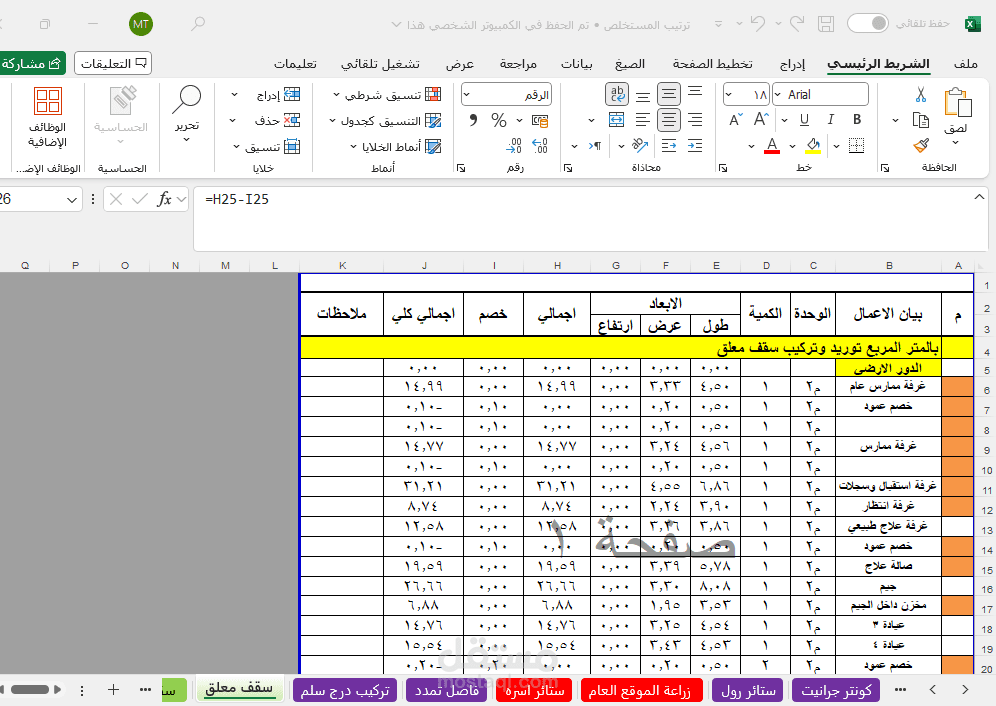Decrease font size button
This screenshot has width=996, height=706.
click(x=736, y=119)
